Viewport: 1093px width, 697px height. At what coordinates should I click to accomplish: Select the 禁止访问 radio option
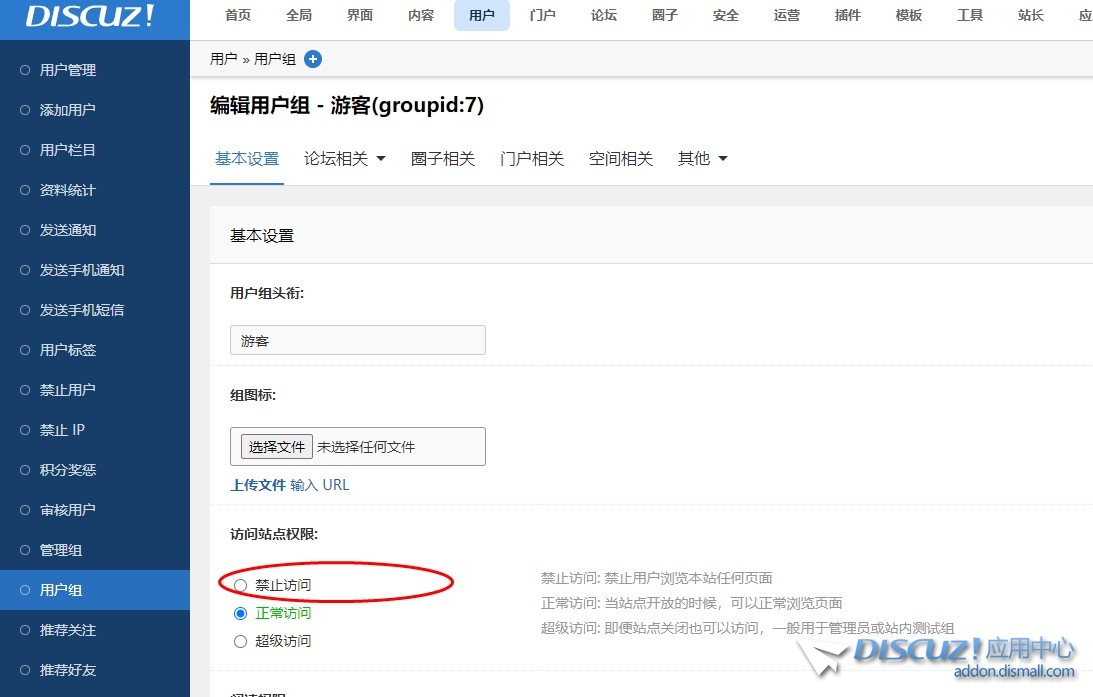240,585
